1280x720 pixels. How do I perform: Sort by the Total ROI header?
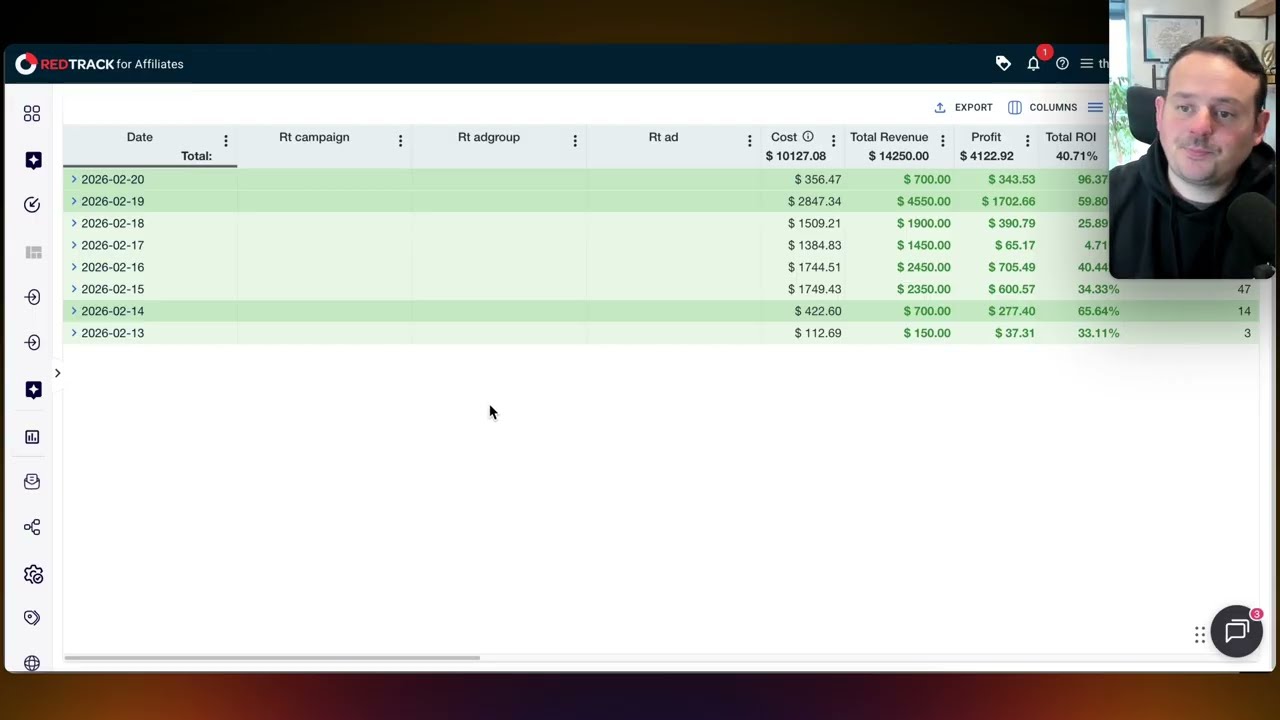point(1071,137)
